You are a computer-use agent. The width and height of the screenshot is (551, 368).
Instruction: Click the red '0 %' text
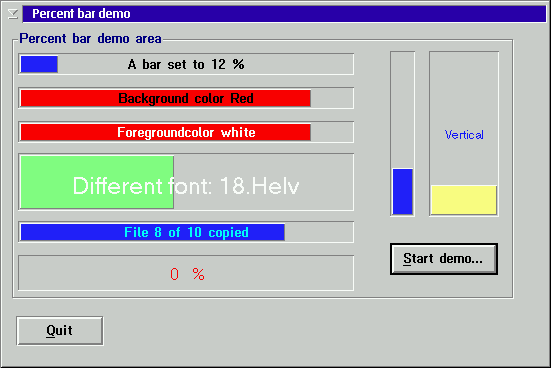click(187, 274)
